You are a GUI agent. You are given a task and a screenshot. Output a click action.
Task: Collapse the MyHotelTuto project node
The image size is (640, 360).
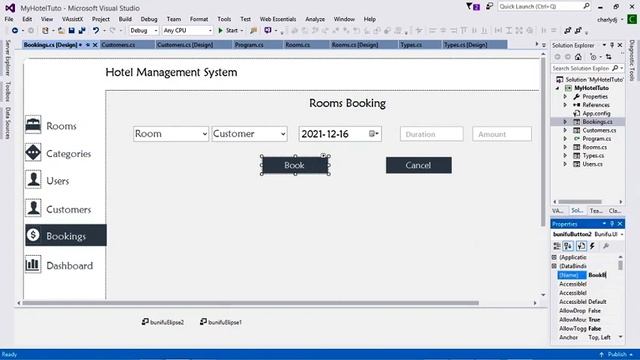[x=558, y=88]
